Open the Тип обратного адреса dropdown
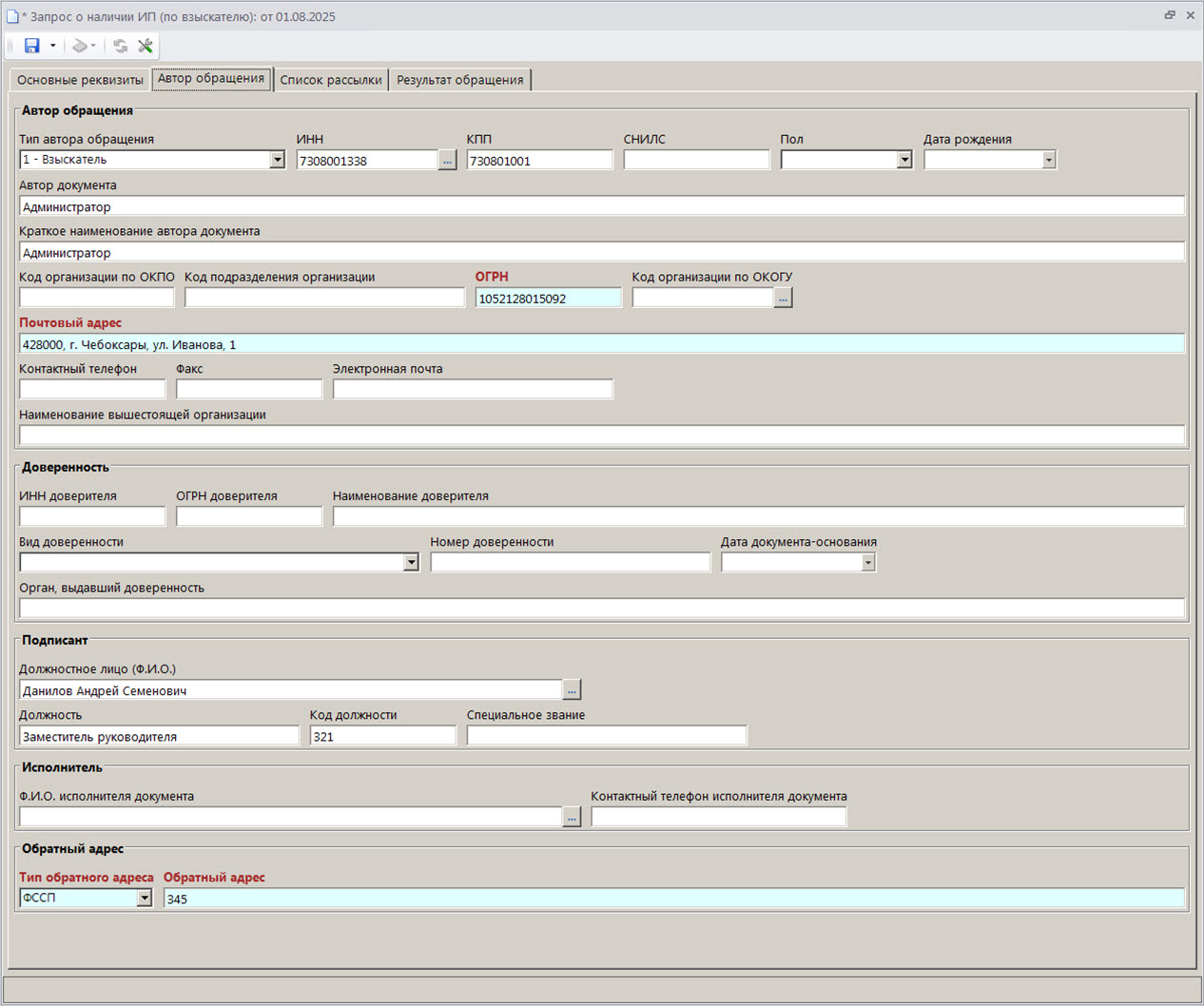The image size is (1204, 1006). (145, 898)
